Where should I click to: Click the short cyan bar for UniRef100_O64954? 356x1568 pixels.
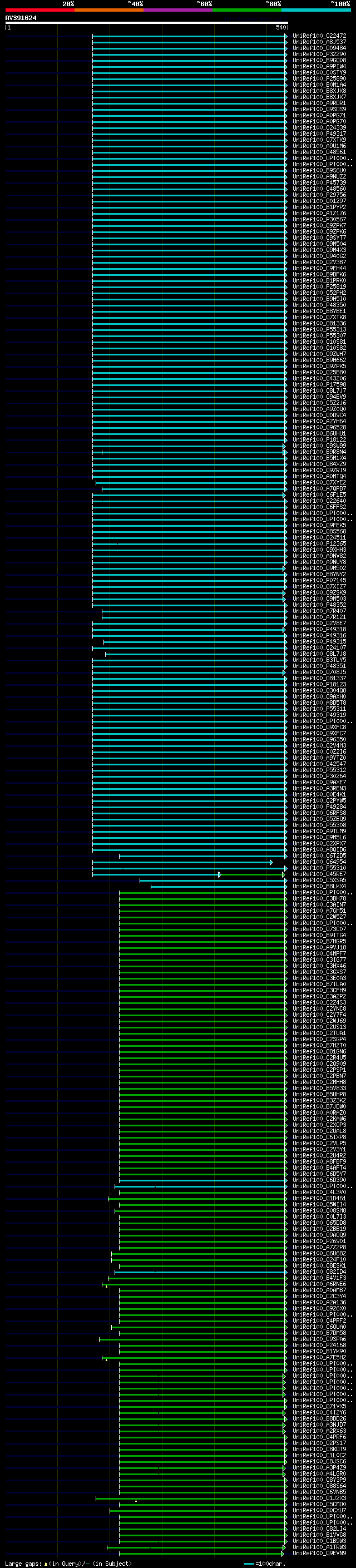pyautogui.click(x=182, y=863)
